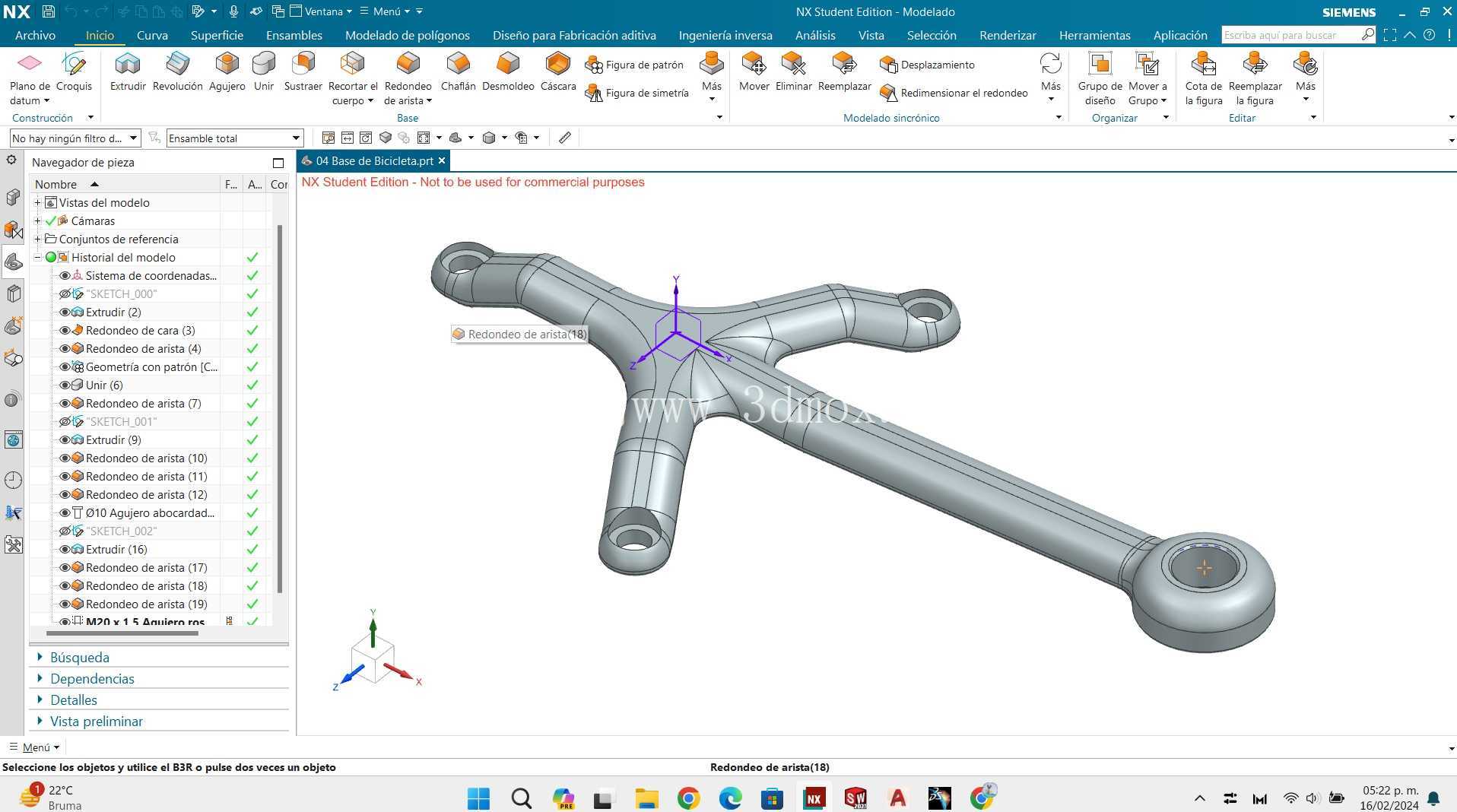
Task: Expand Conjuntos de referencia node
Action: click(x=37, y=239)
